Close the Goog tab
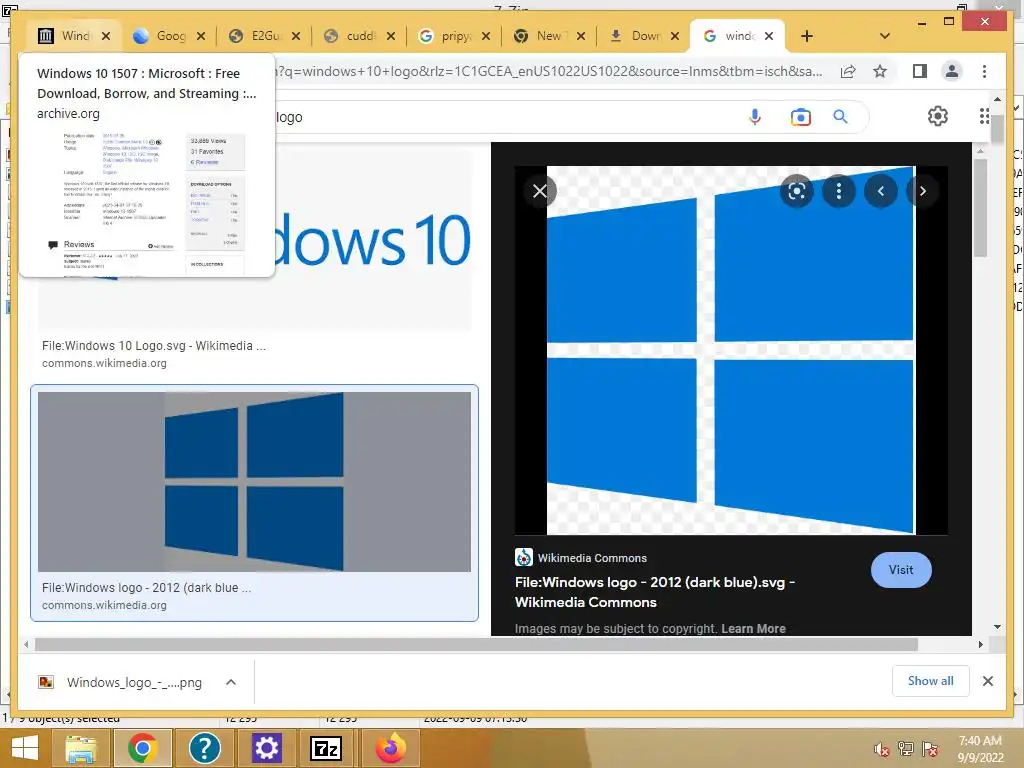This screenshot has height=768, width=1024. point(201,36)
